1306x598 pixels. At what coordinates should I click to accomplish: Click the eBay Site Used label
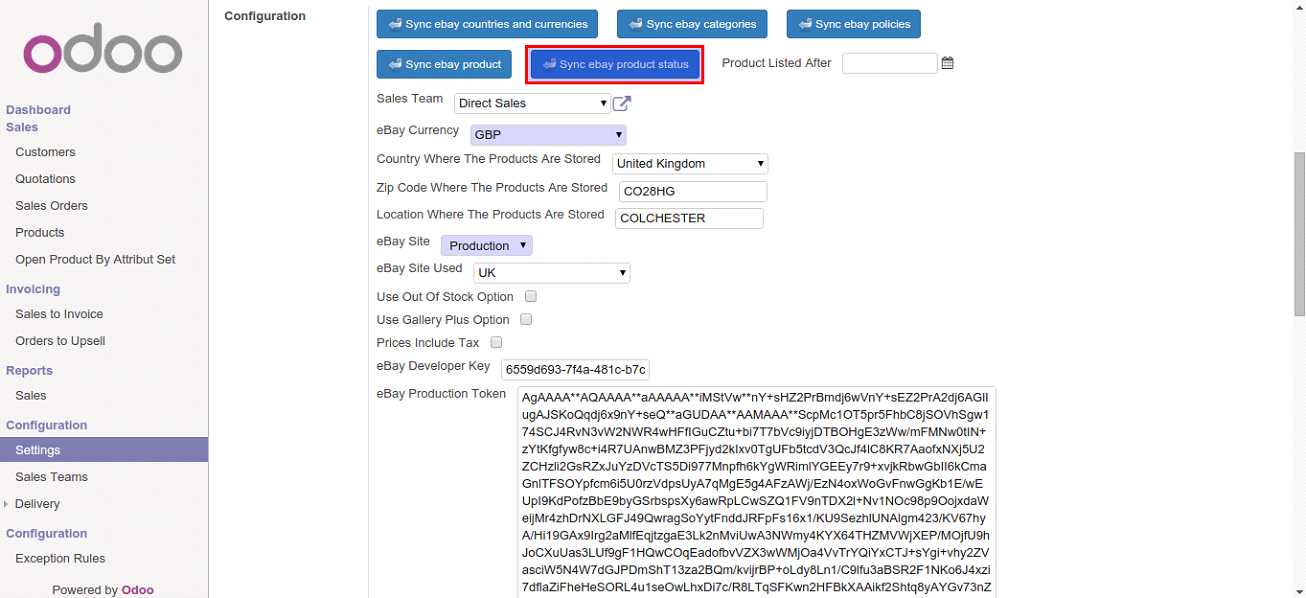(419, 268)
